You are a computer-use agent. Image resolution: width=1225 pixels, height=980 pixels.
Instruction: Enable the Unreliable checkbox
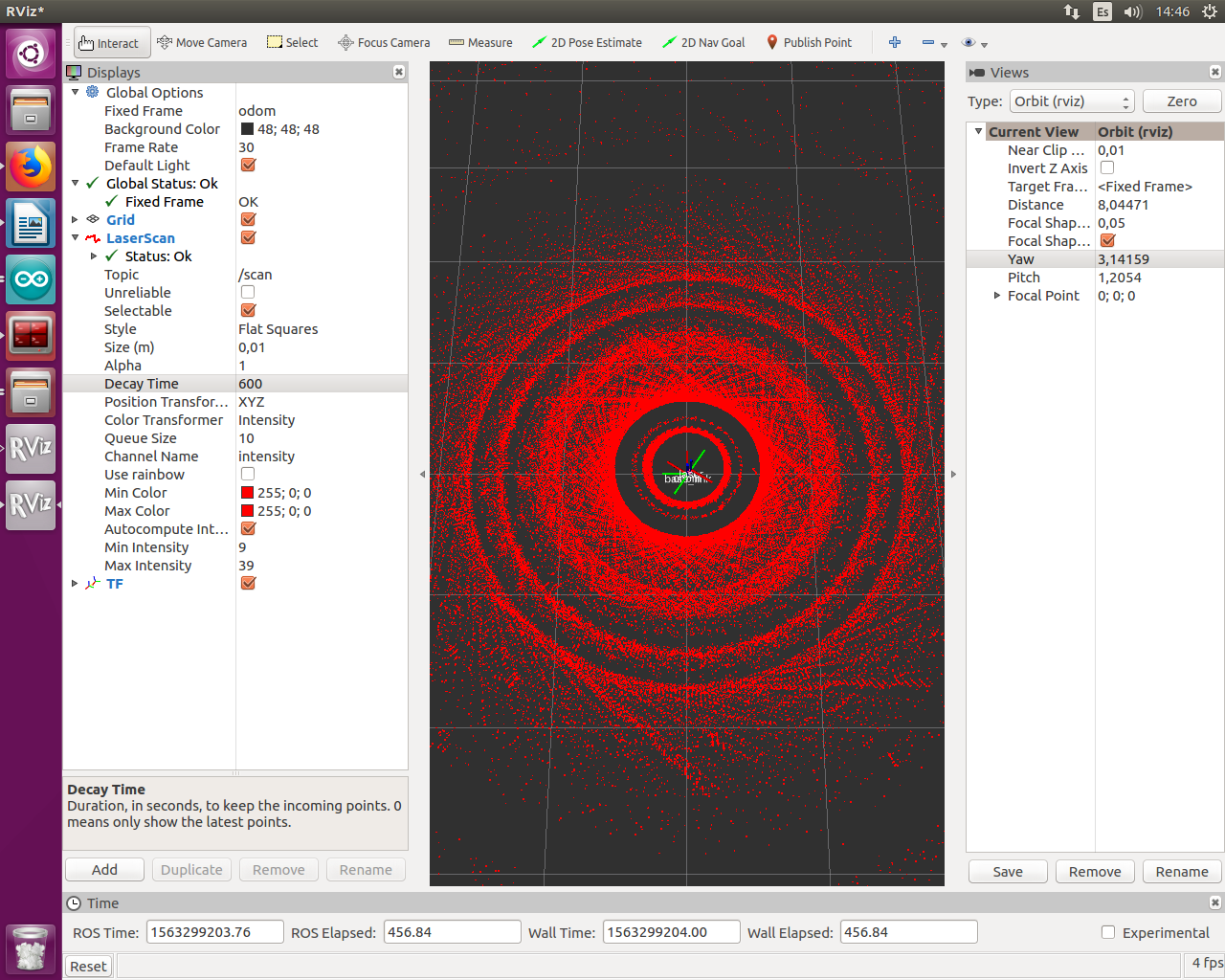pos(248,292)
